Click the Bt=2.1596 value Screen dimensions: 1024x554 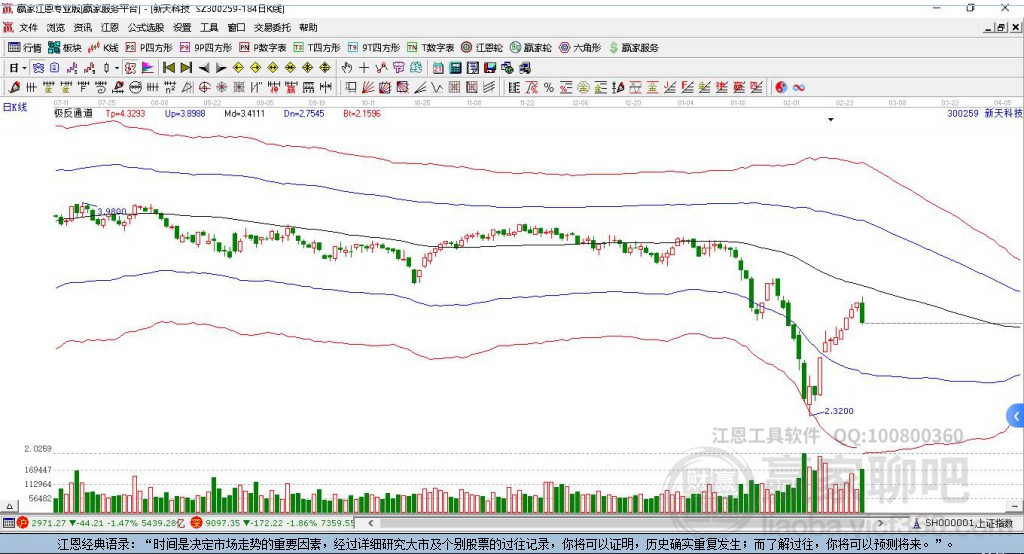(x=362, y=113)
